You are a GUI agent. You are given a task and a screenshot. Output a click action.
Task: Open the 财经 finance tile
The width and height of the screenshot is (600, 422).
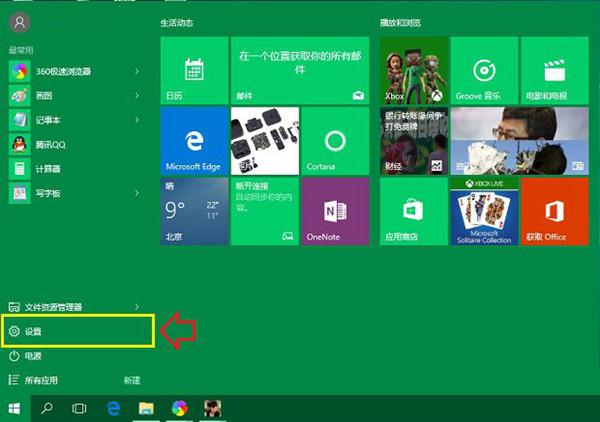click(414, 141)
